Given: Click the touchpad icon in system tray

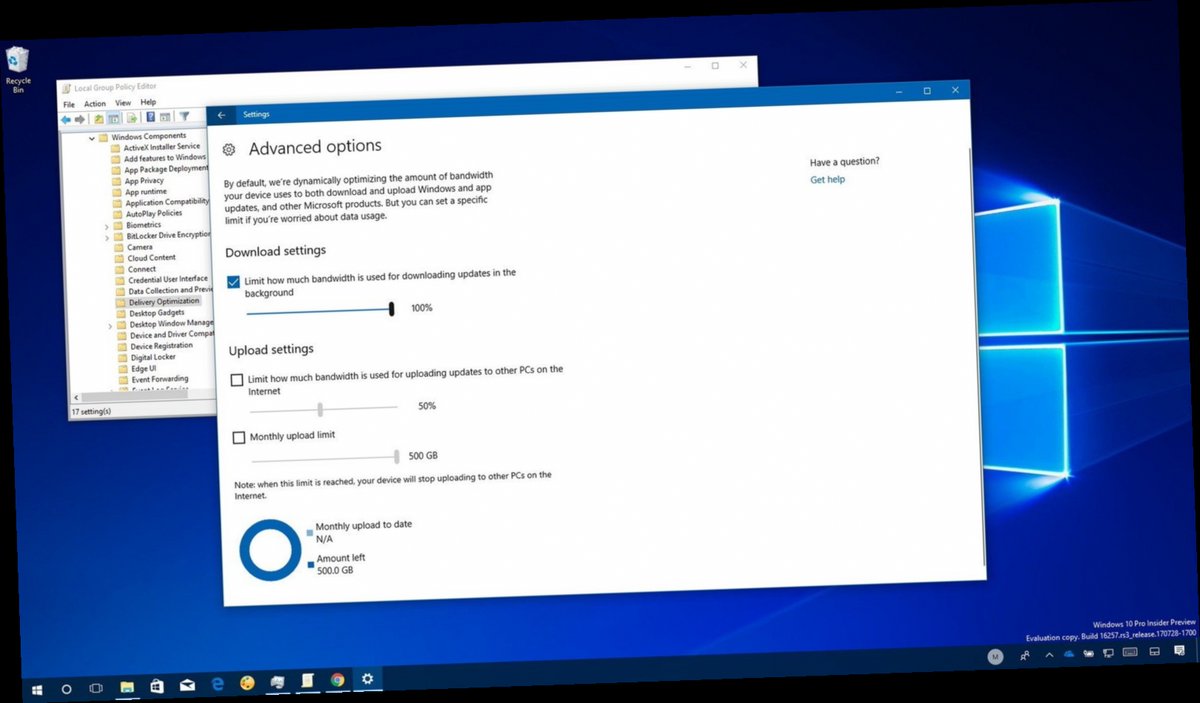Looking at the screenshot, I should pyautogui.click(x=1155, y=651).
